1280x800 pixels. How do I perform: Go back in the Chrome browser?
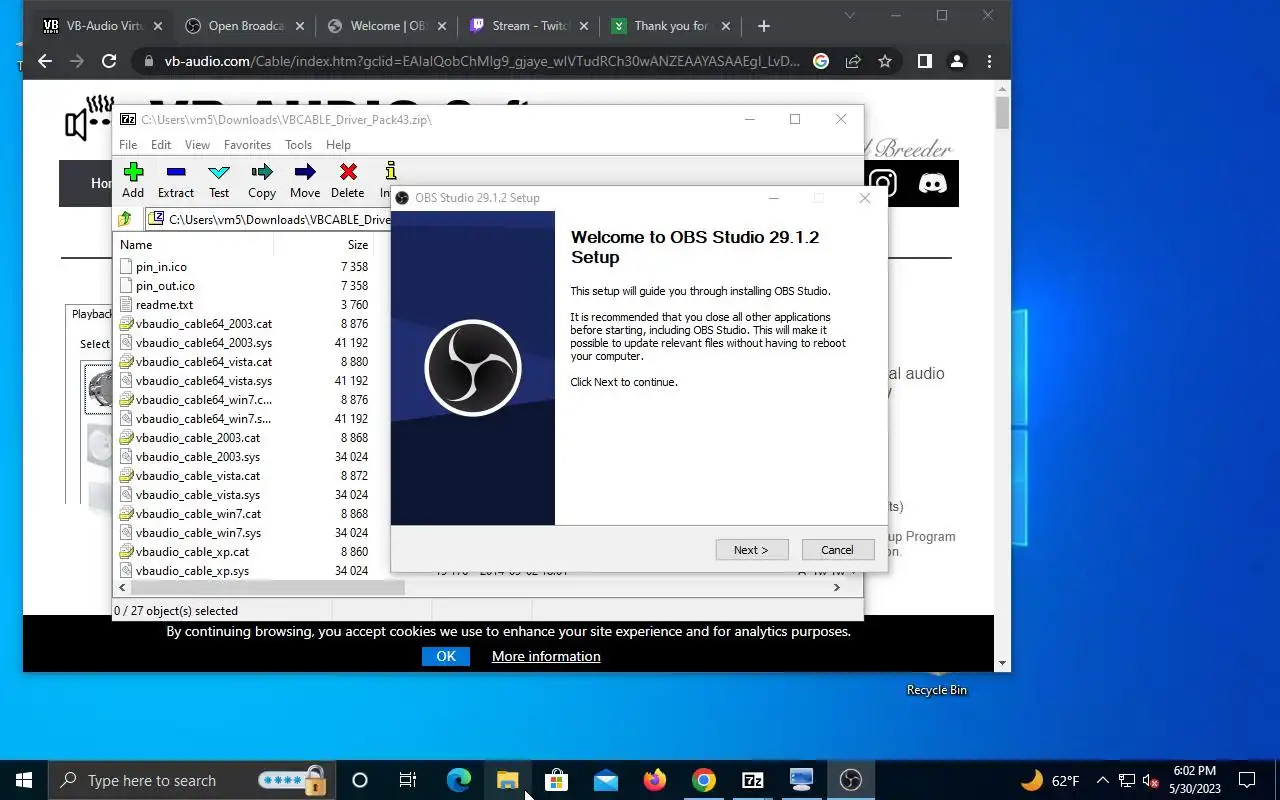[x=45, y=61]
